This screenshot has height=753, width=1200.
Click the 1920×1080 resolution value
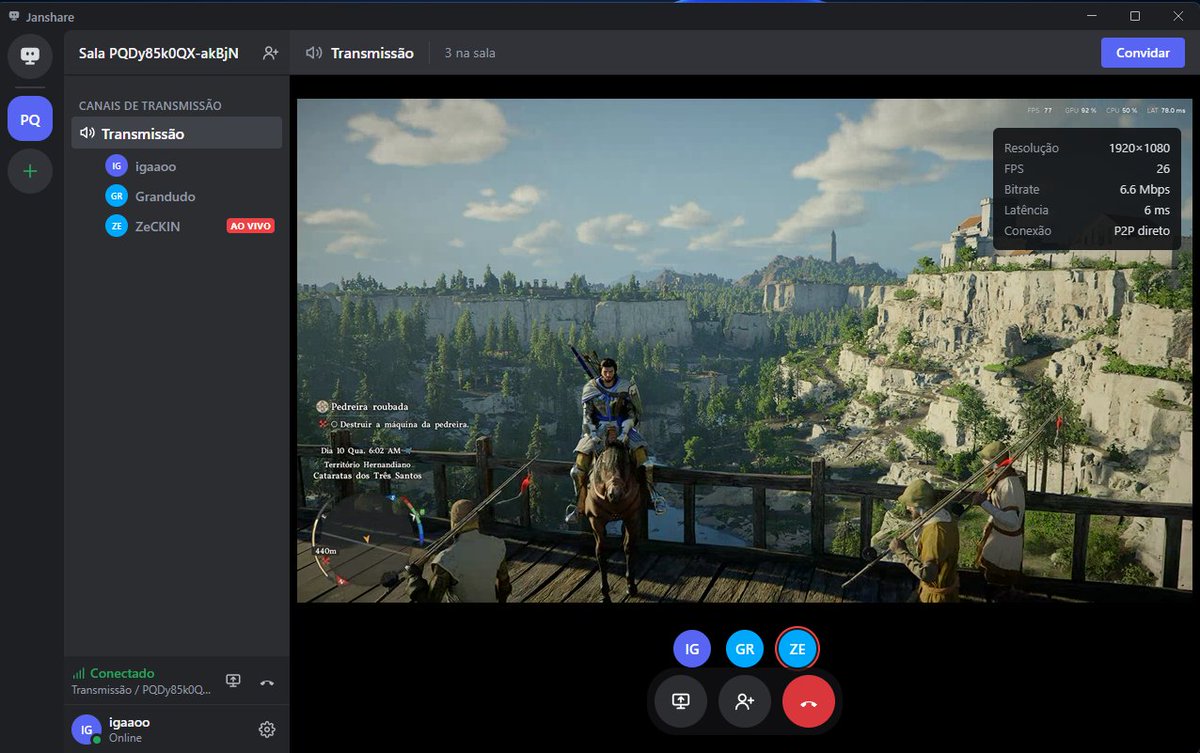1139,148
